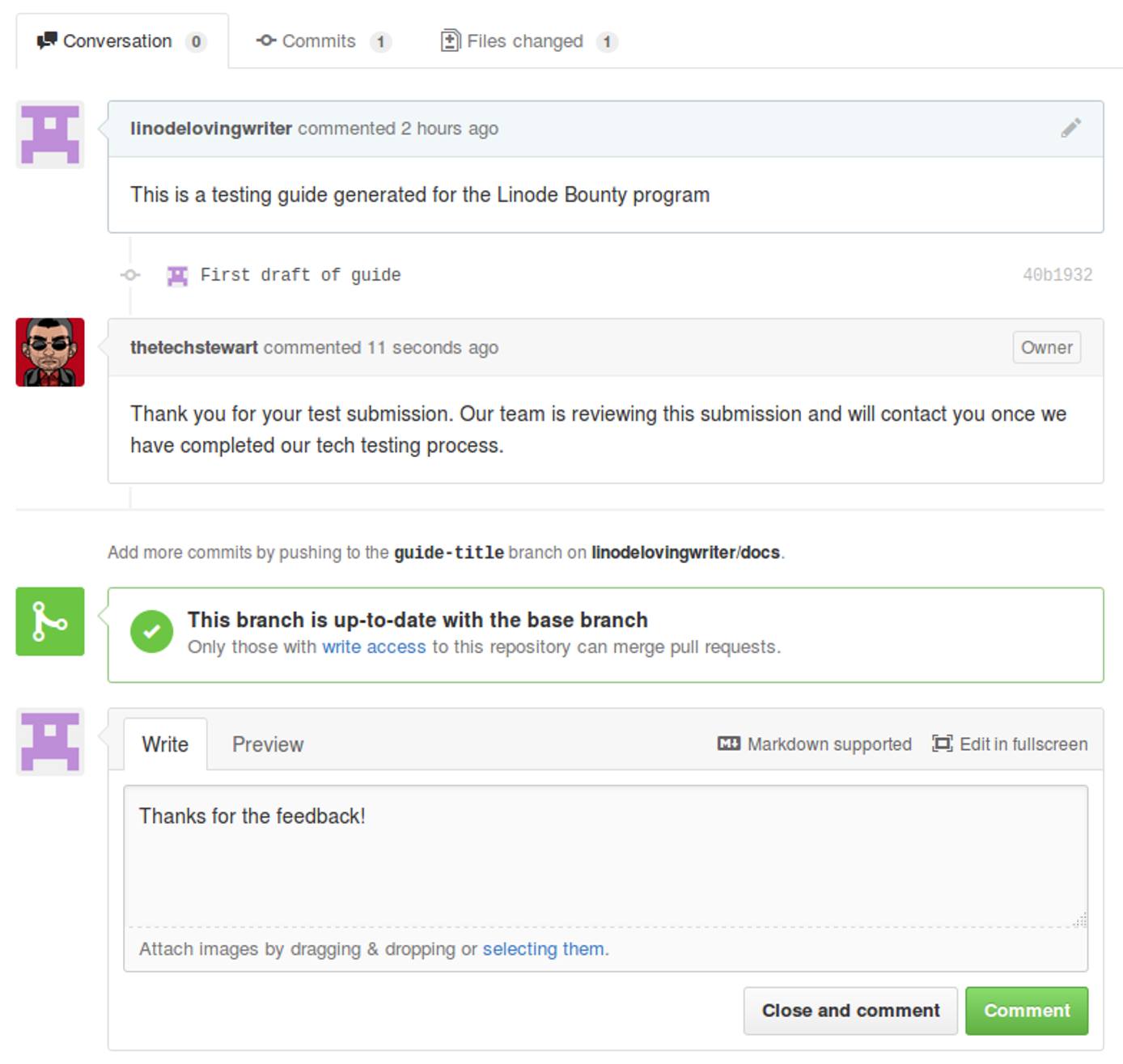This screenshot has width=1123, height=1064.
Task: Click the commit icon in the Commits tab
Action: coord(267,40)
